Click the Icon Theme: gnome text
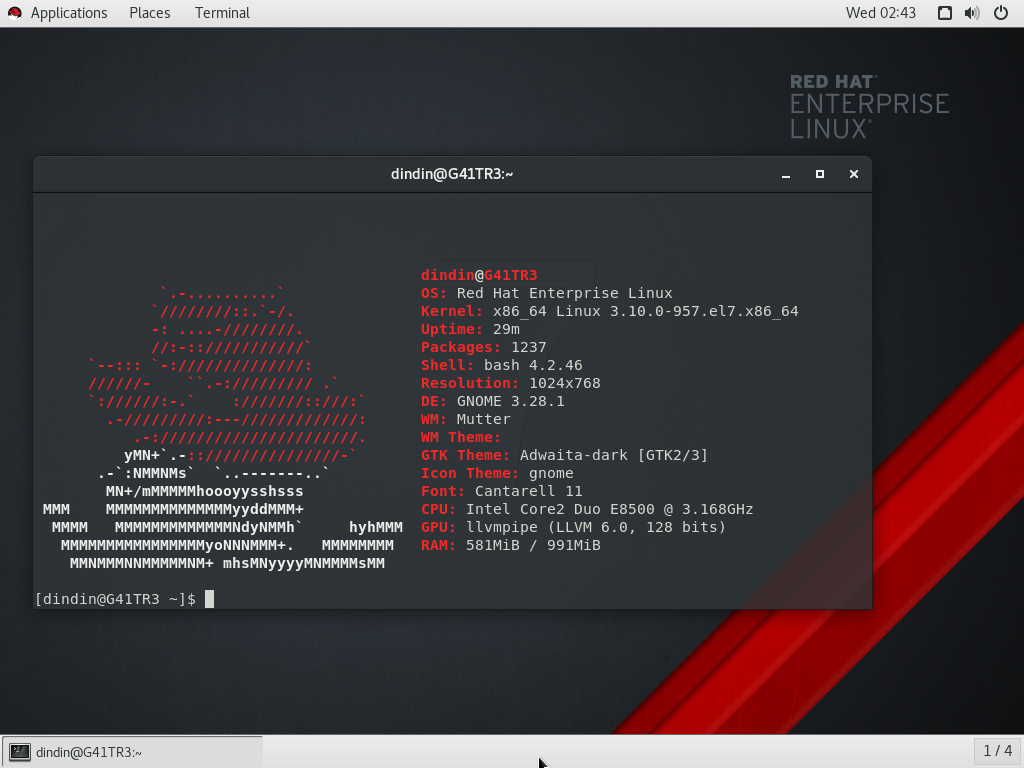This screenshot has width=1024, height=768. coord(497,473)
